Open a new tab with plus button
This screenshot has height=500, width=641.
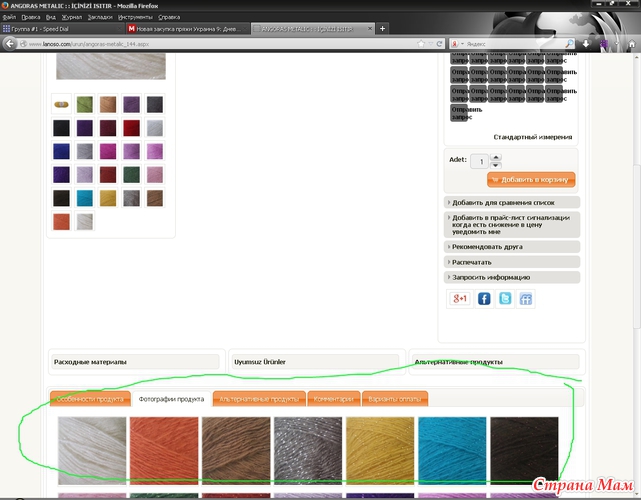coord(382,28)
